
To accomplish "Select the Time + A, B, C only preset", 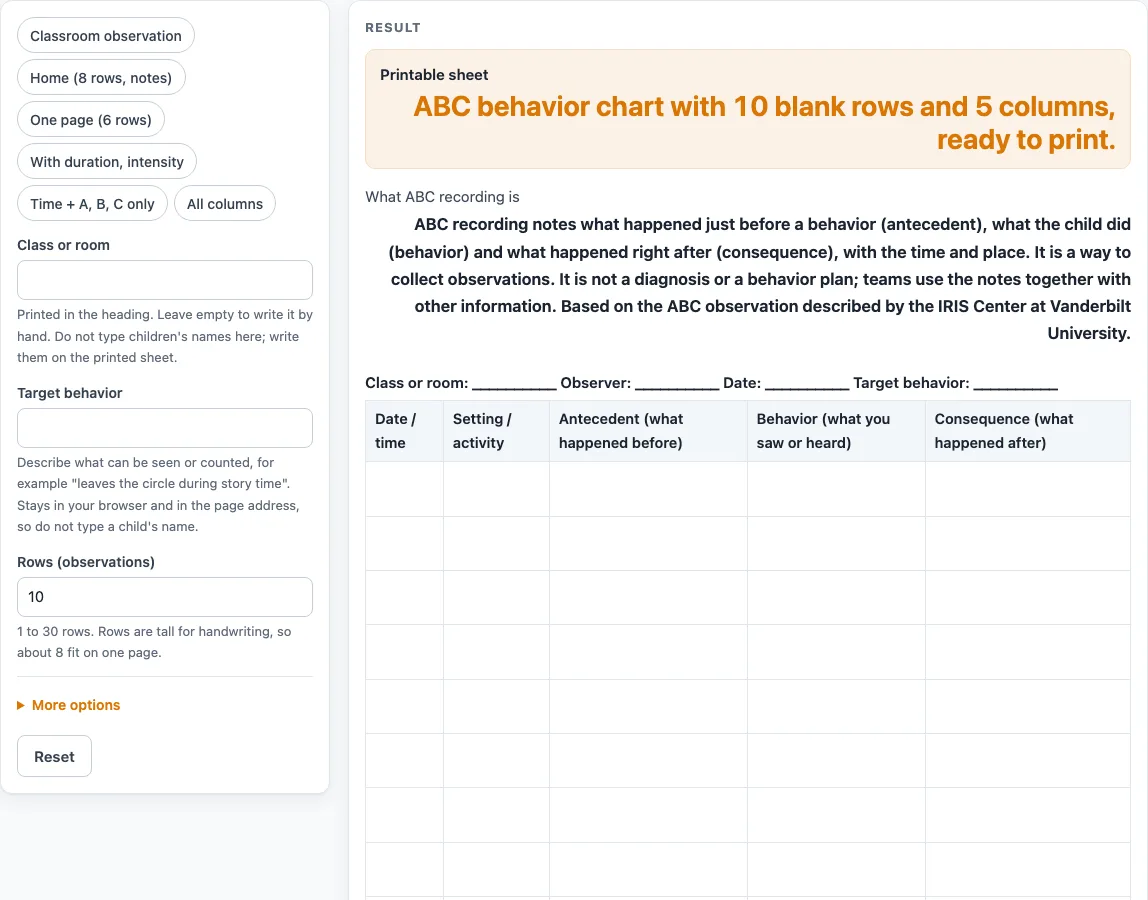I will (92, 204).
